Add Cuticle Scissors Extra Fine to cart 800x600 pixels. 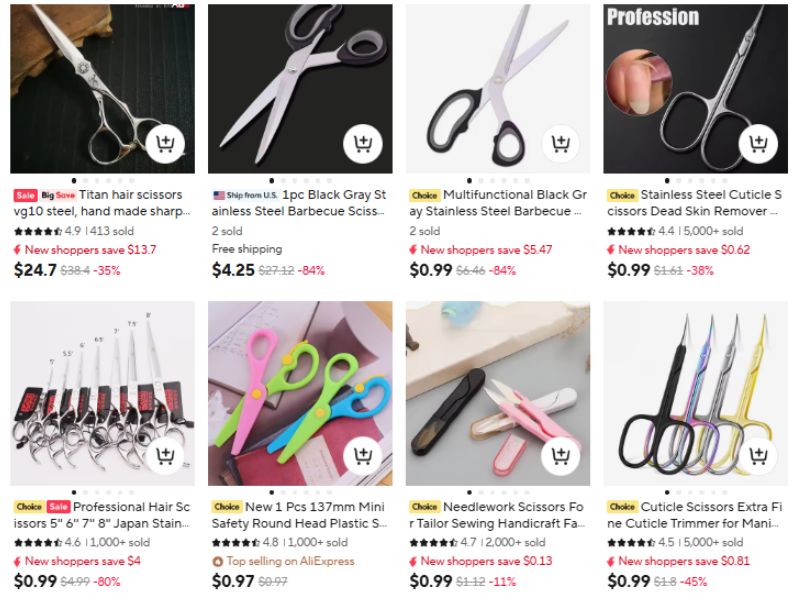[758, 455]
